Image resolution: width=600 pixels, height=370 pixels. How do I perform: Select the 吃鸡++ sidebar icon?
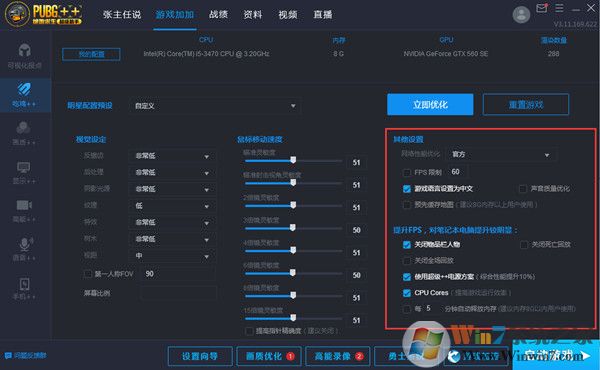click(24, 89)
